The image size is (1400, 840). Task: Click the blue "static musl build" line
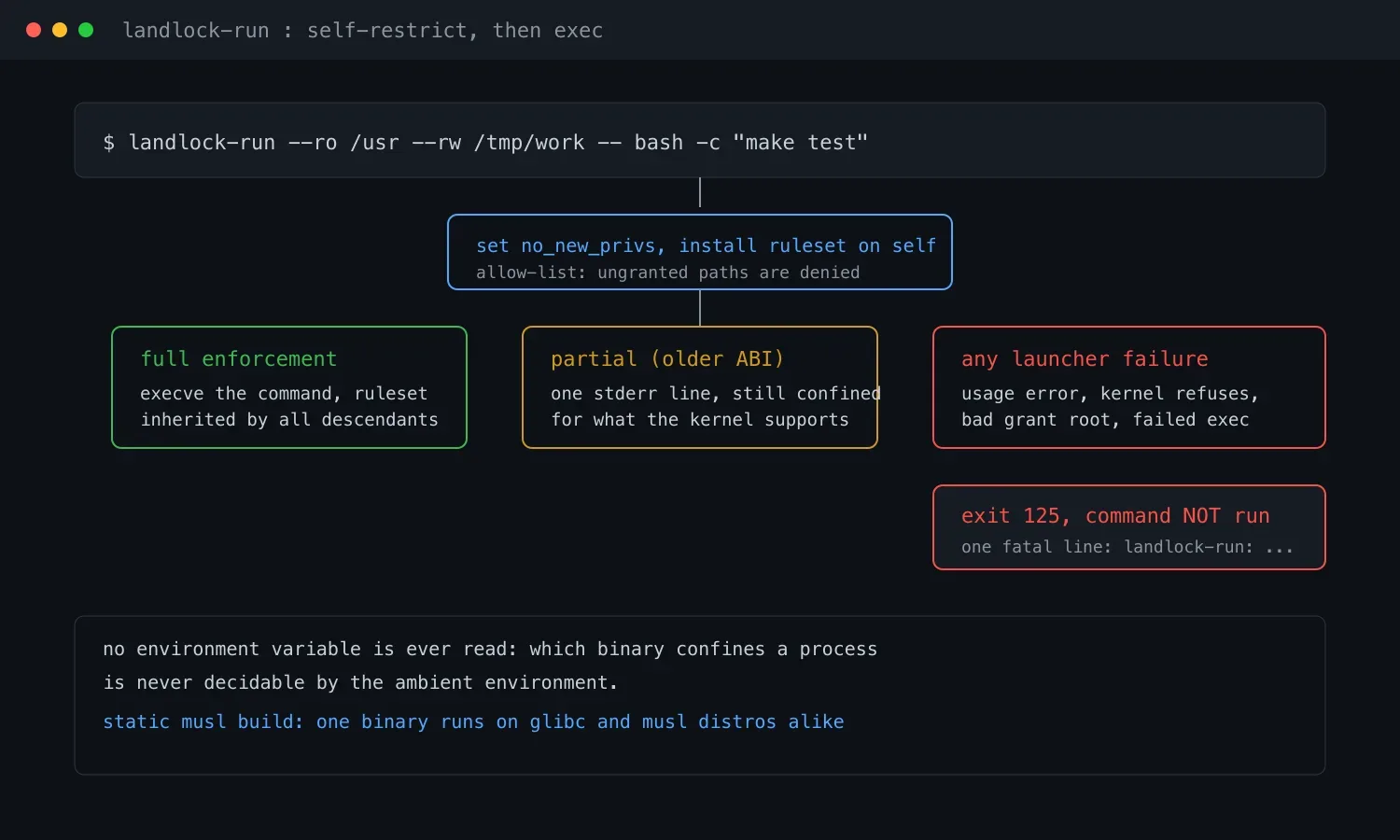(473, 721)
